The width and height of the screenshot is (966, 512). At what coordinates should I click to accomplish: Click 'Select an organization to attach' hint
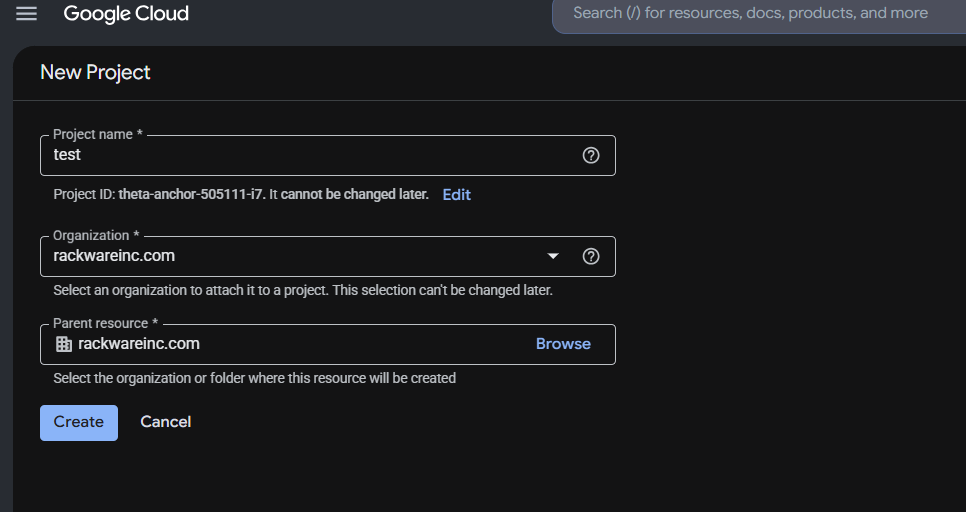(302, 290)
